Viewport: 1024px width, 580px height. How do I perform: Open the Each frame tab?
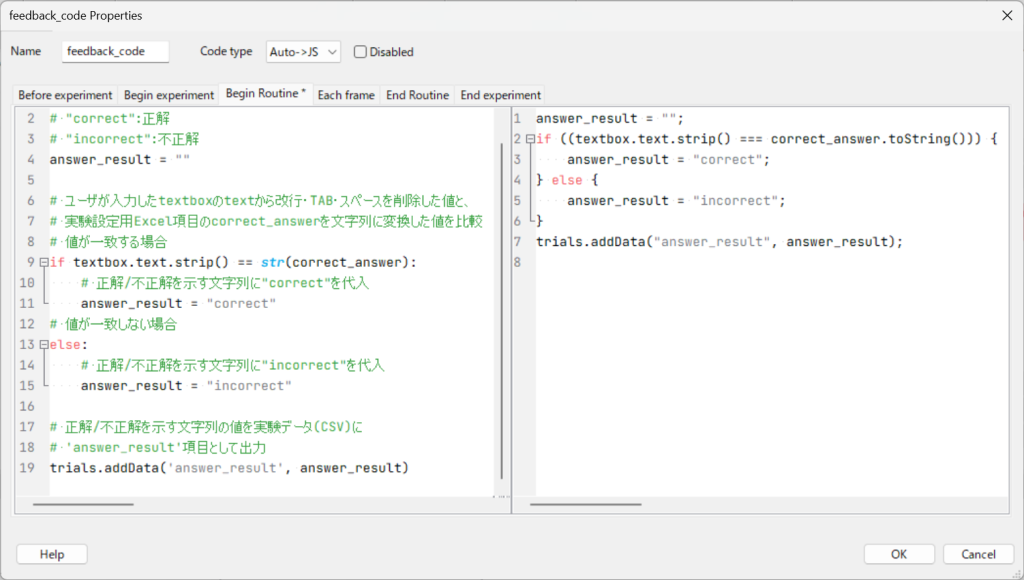pos(345,95)
